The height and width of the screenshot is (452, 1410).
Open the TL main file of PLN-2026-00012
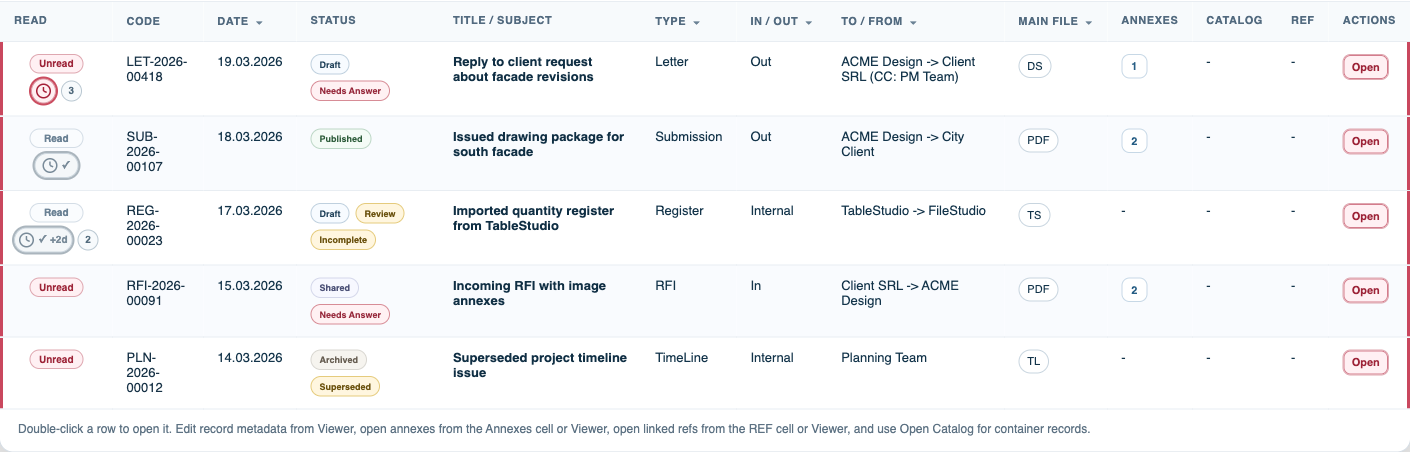(x=1034, y=362)
